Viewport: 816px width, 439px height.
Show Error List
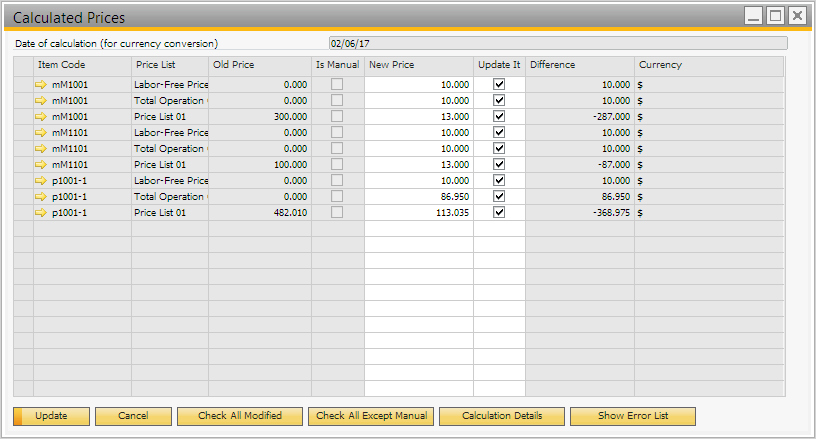point(633,416)
